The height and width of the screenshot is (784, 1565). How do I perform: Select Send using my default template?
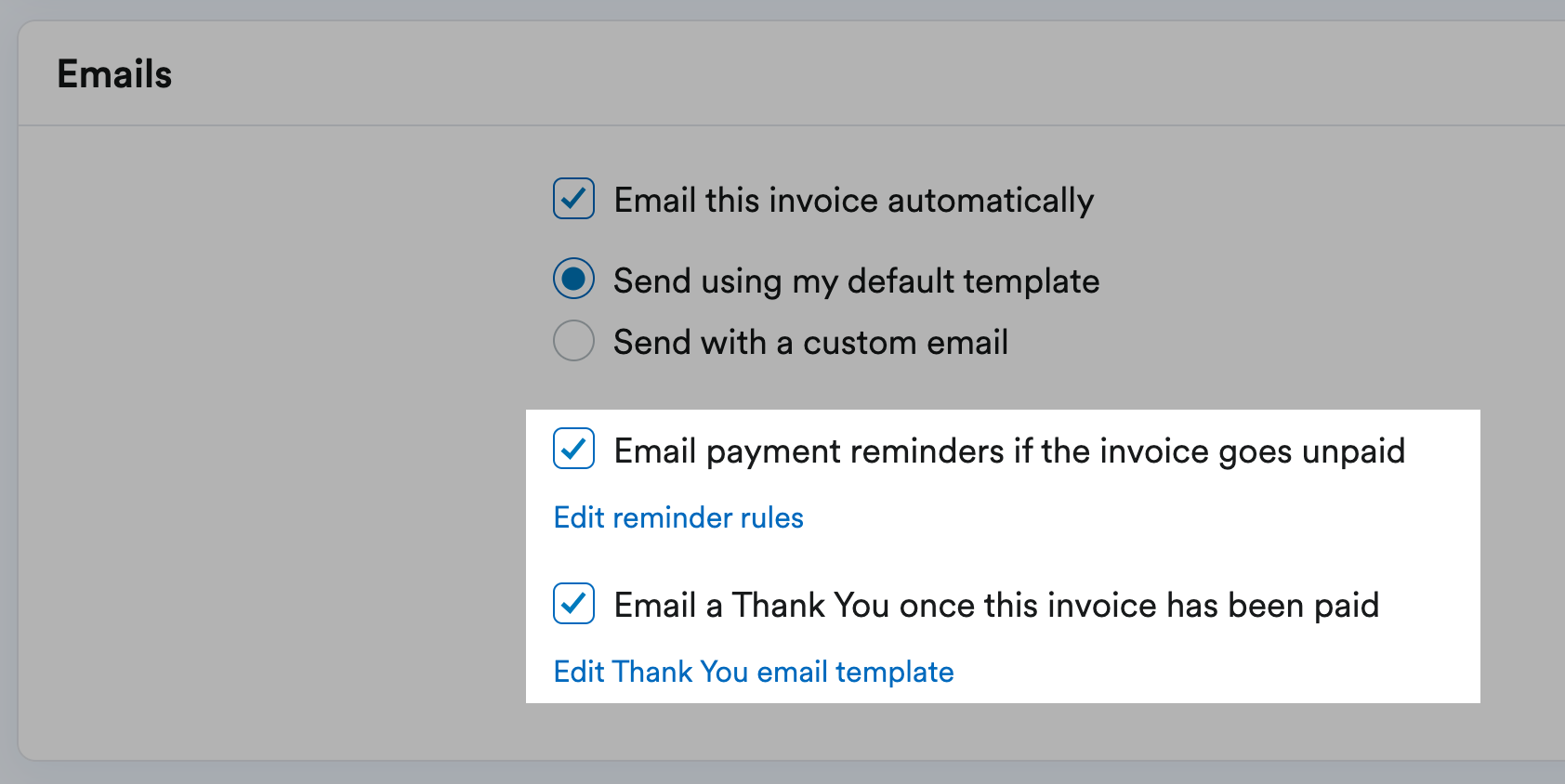click(573, 279)
